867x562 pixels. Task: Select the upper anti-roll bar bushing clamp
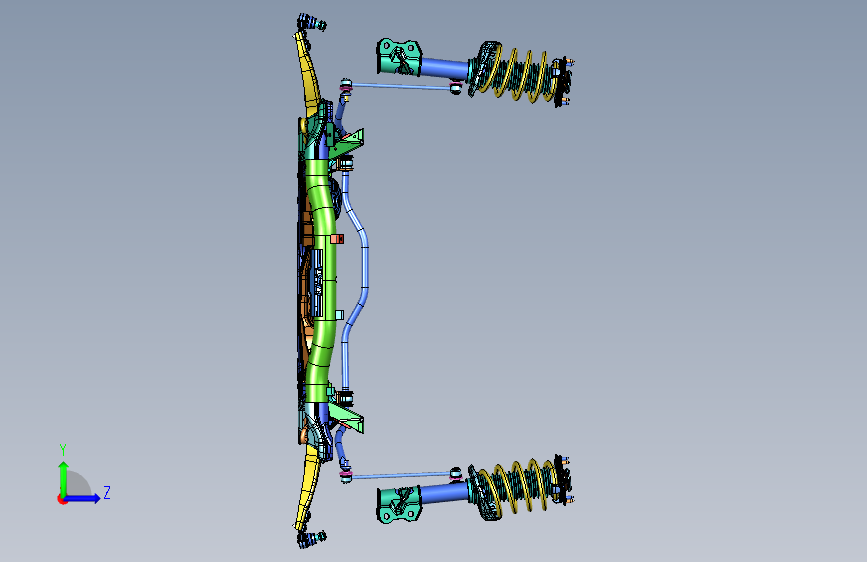coord(345,164)
